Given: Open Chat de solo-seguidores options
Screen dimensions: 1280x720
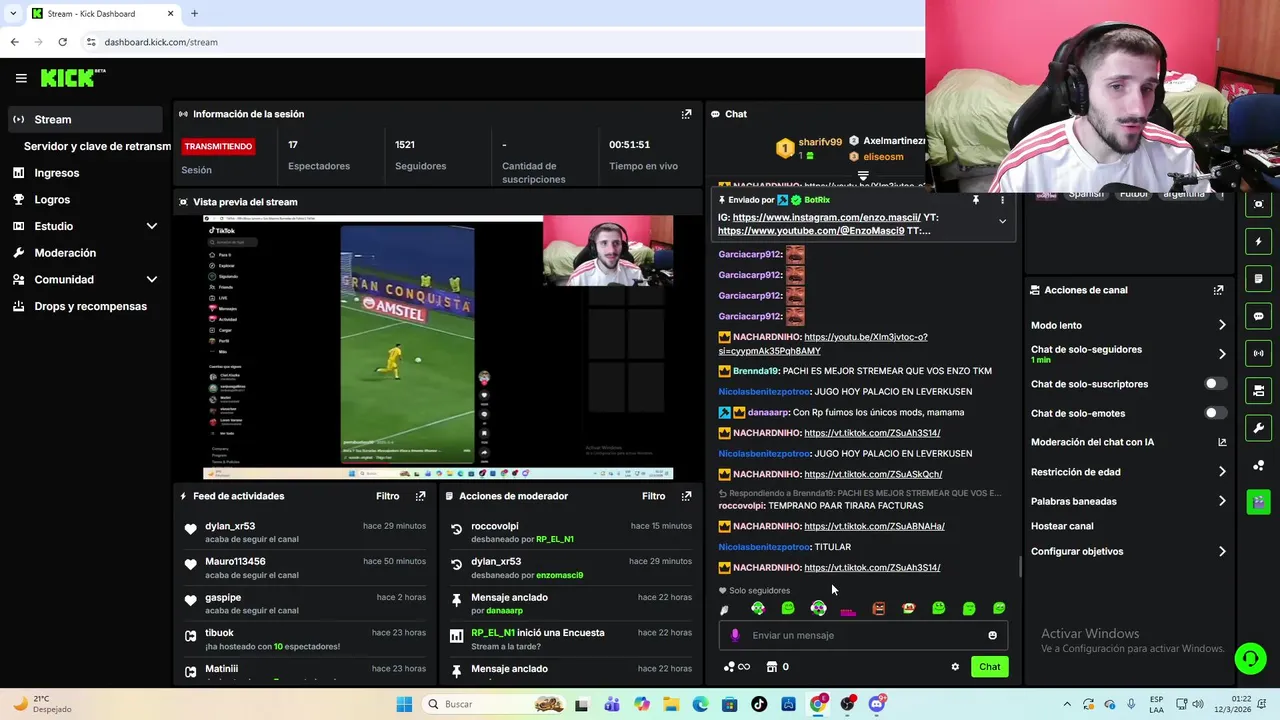Looking at the screenshot, I should click(1128, 354).
